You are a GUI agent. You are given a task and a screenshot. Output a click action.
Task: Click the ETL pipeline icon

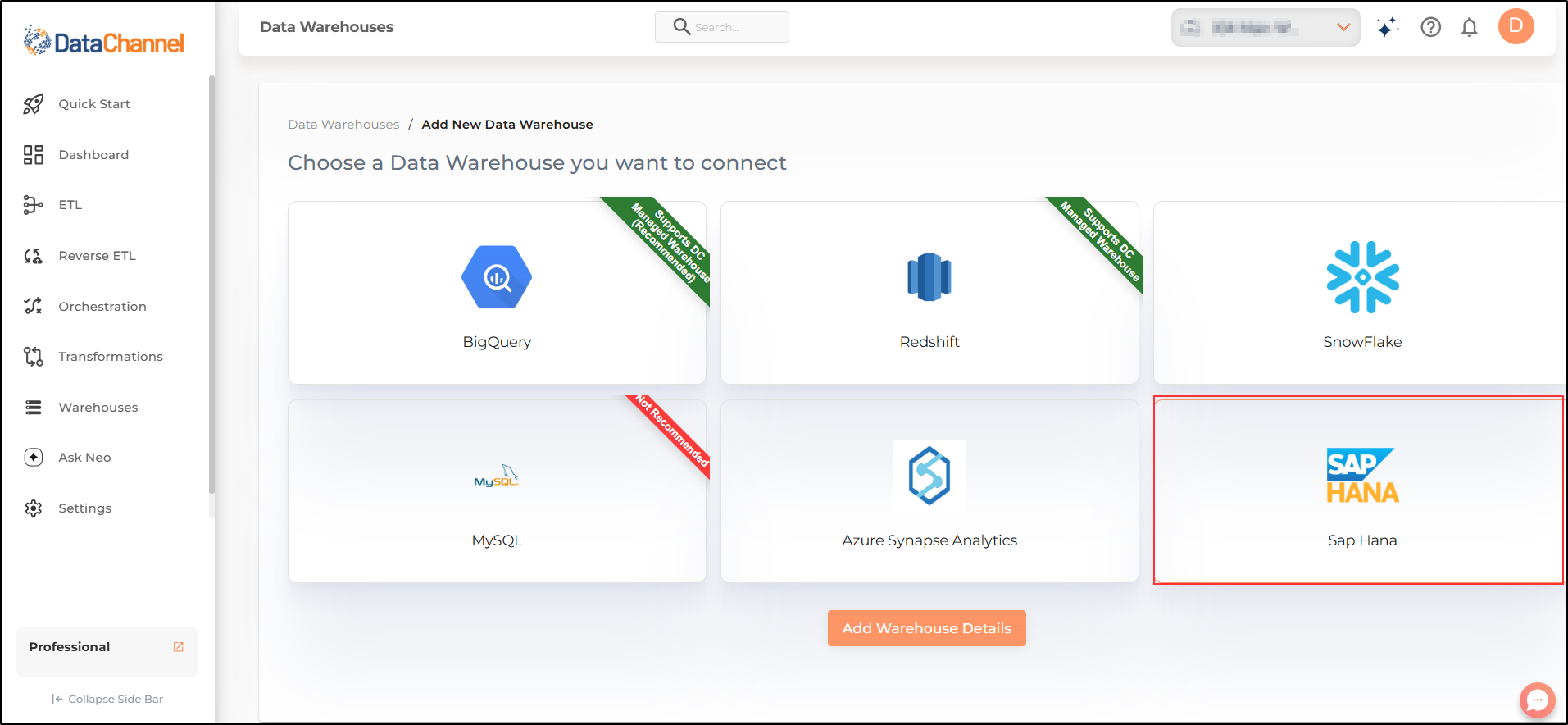pyautogui.click(x=33, y=205)
